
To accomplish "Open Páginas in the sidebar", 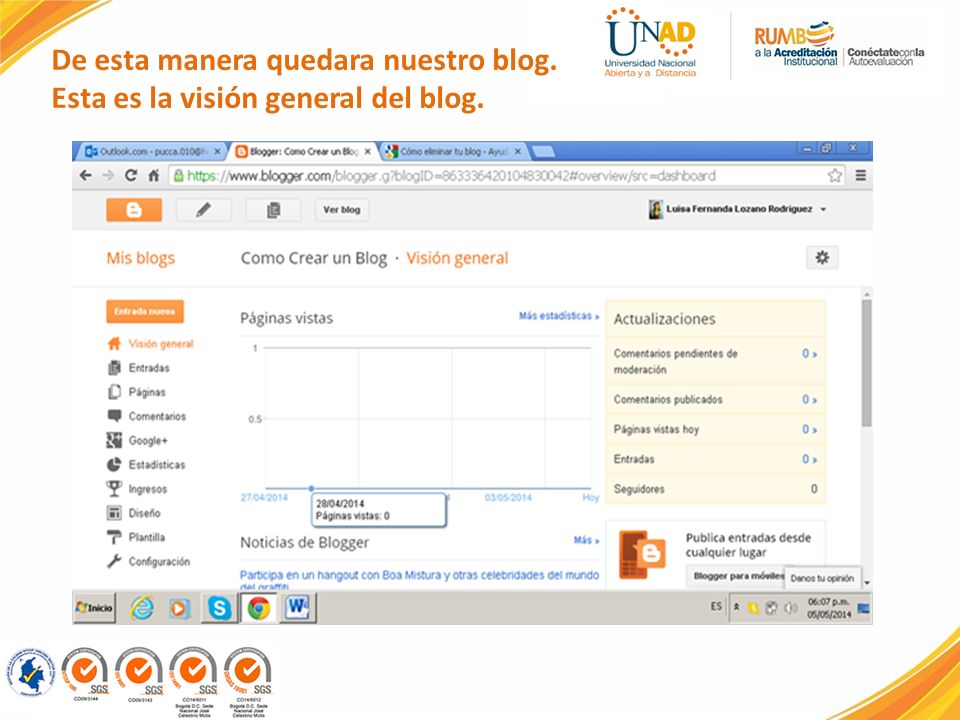I will point(147,392).
